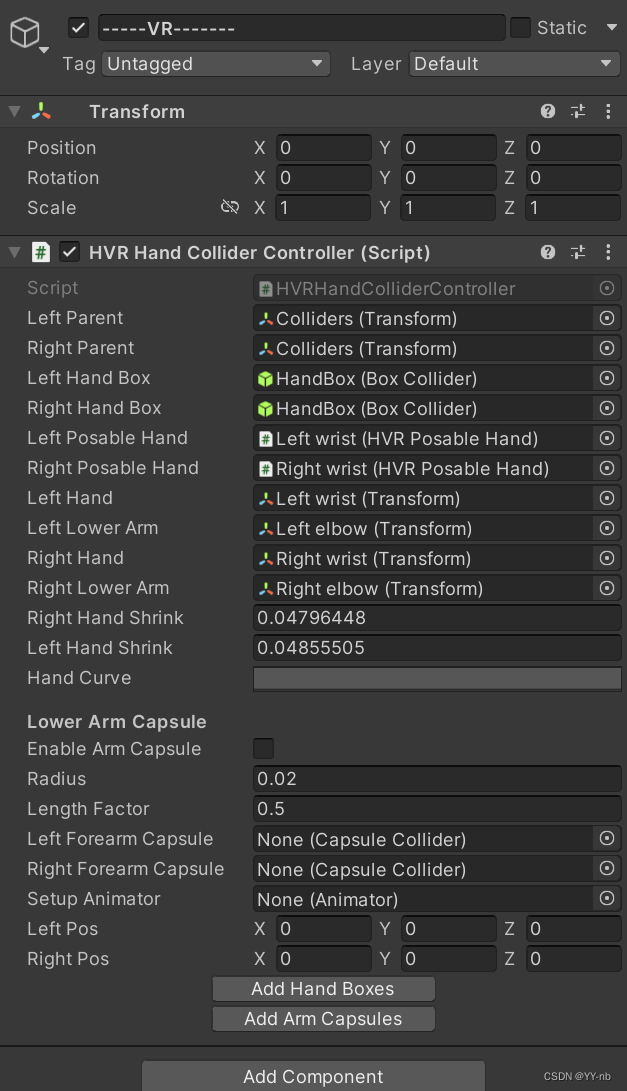
Task: Open the object picker for Left Parent
Action: [608, 318]
